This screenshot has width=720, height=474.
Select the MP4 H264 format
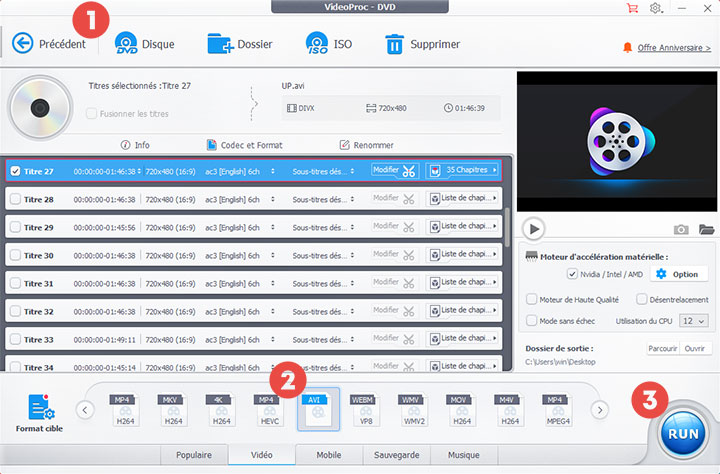(125, 409)
